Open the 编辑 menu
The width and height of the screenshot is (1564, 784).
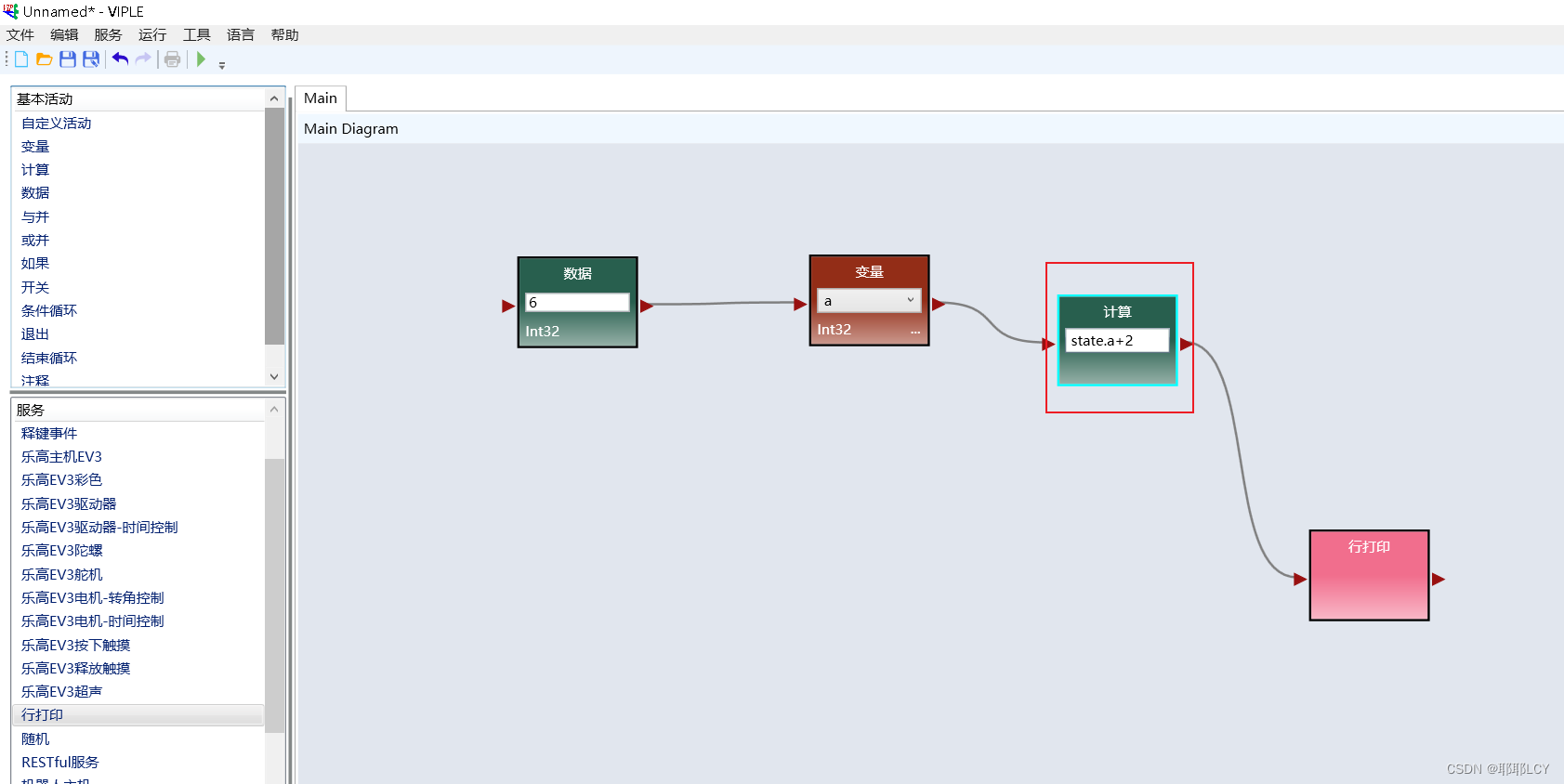point(64,35)
